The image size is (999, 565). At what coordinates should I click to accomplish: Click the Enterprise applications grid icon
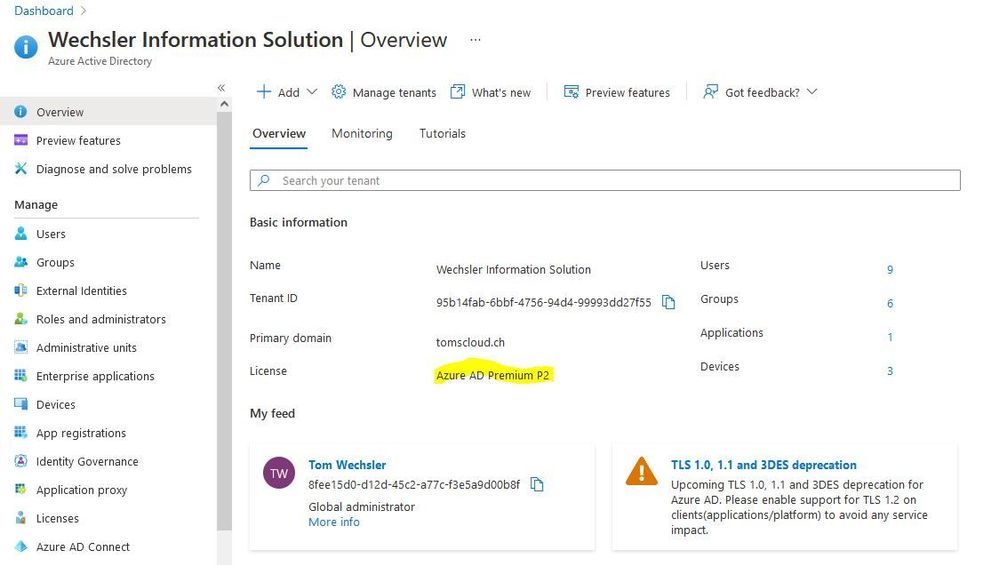[20, 376]
